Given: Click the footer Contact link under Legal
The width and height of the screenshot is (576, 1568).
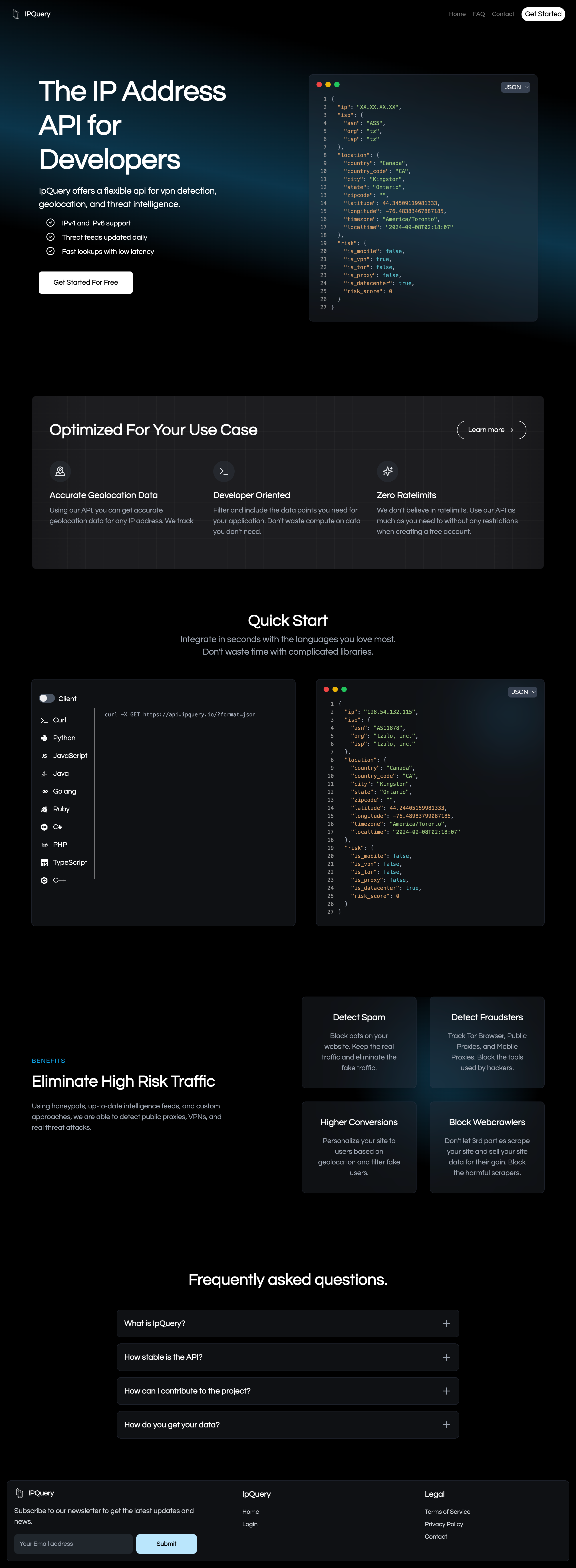Looking at the screenshot, I should [436, 1536].
